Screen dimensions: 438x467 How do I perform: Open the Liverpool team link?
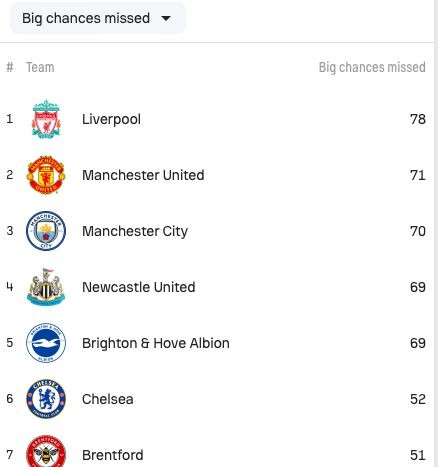111,119
